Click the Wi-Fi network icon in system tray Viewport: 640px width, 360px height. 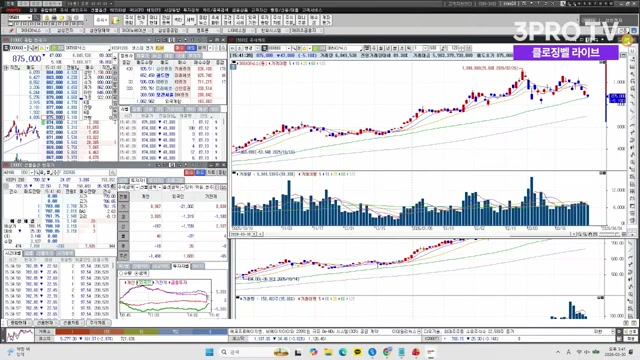(579, 352)
